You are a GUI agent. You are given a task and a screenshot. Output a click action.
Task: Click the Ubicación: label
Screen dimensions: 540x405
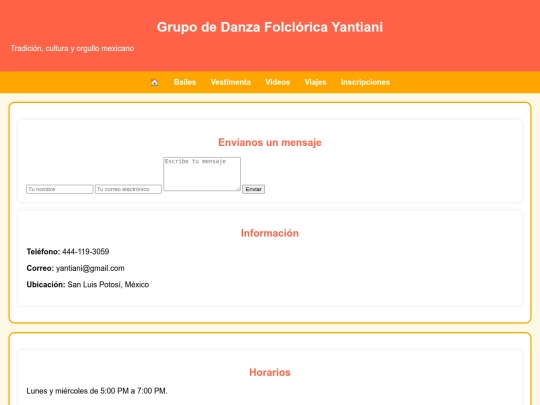coord(46,285)
